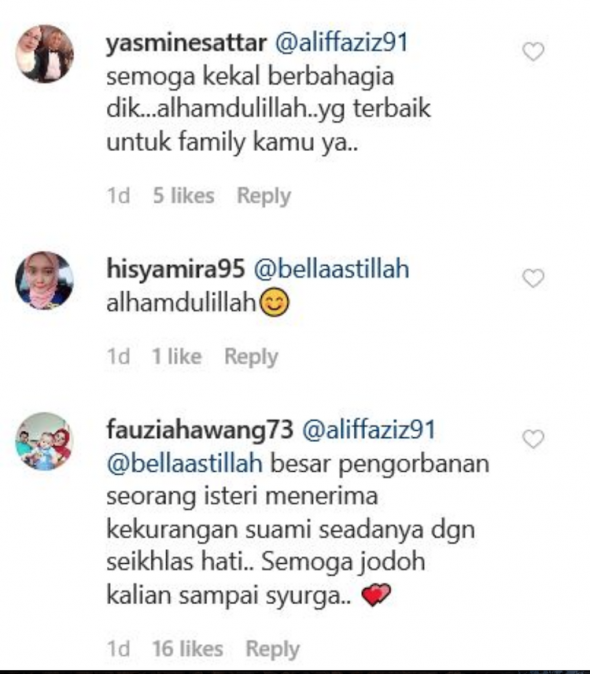Open yasminesattar's profile picture
The image size is (590, 674).
click(x=45, y=54)
